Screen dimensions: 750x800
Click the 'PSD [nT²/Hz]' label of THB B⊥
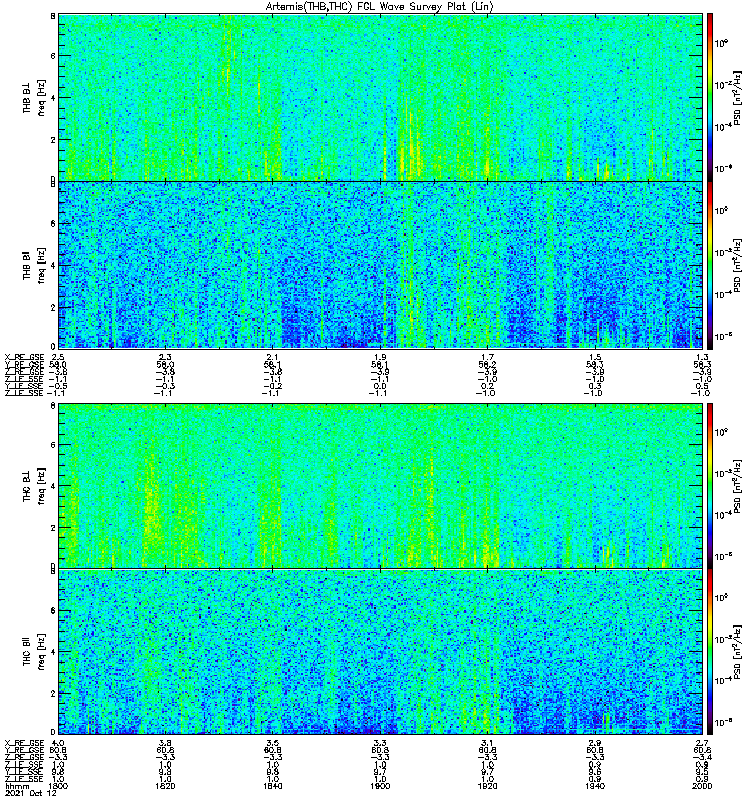tap(738, 98)
